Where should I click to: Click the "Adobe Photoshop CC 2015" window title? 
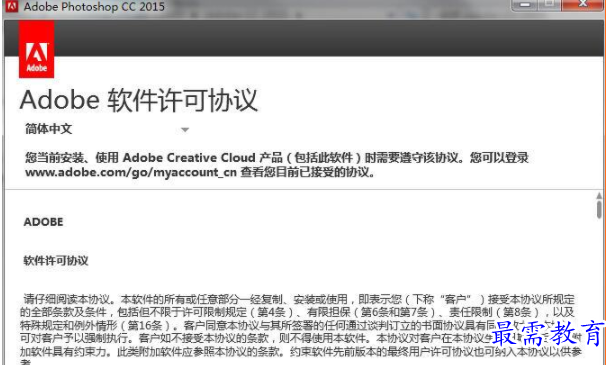(x=94, y=6)
